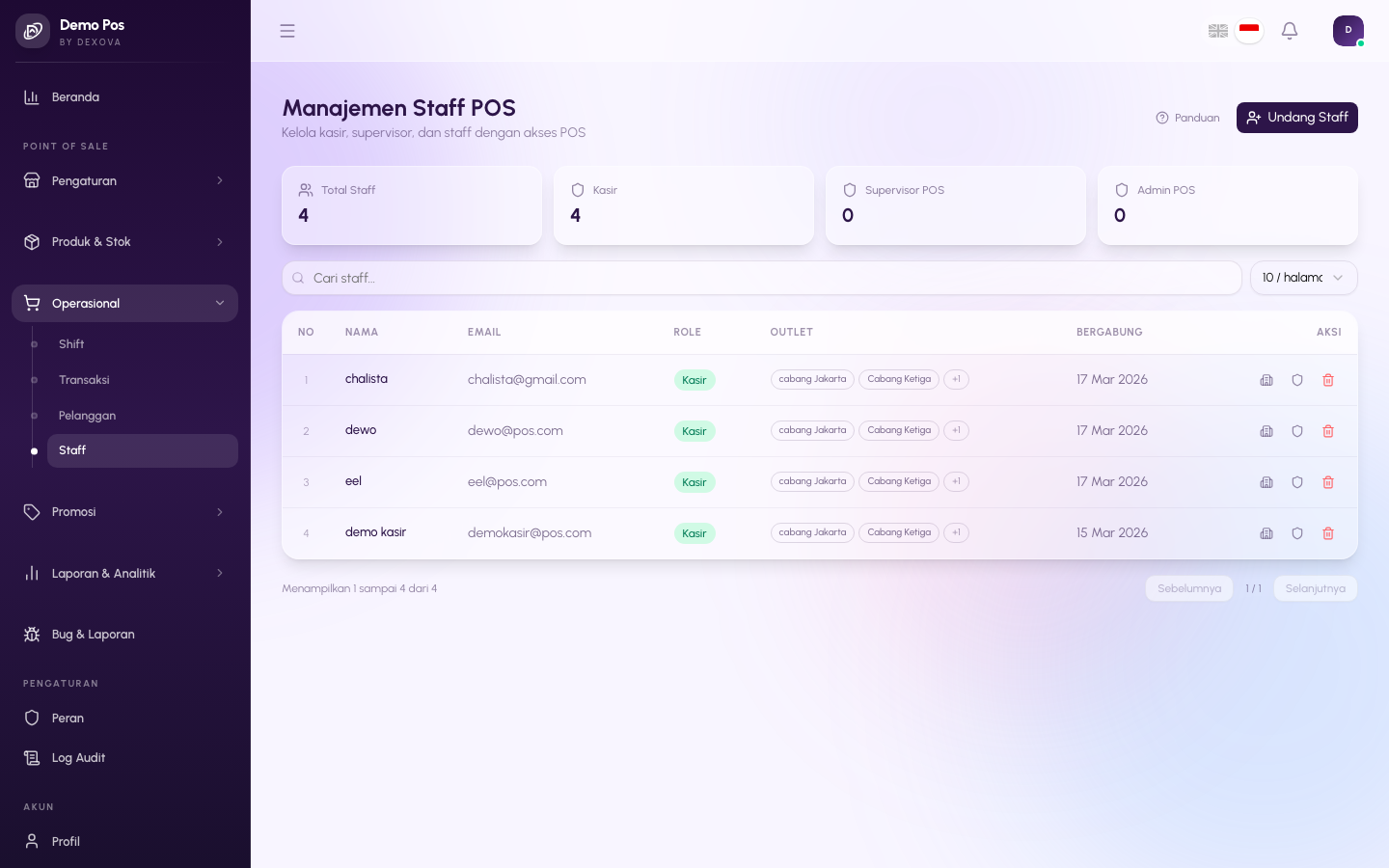The height and width of the screenshot is (868, 1389).
Task: Delete staff demo kasir
Action: (x=1328, y=533)
